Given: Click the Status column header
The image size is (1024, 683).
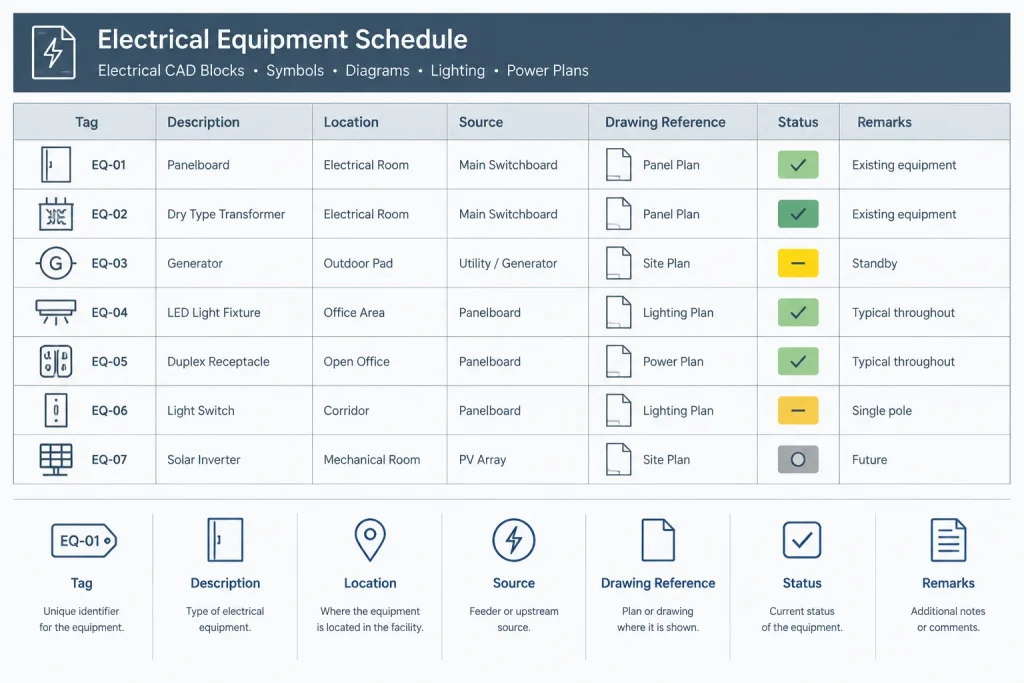Looking at the screenshot, I should (798, 122).
